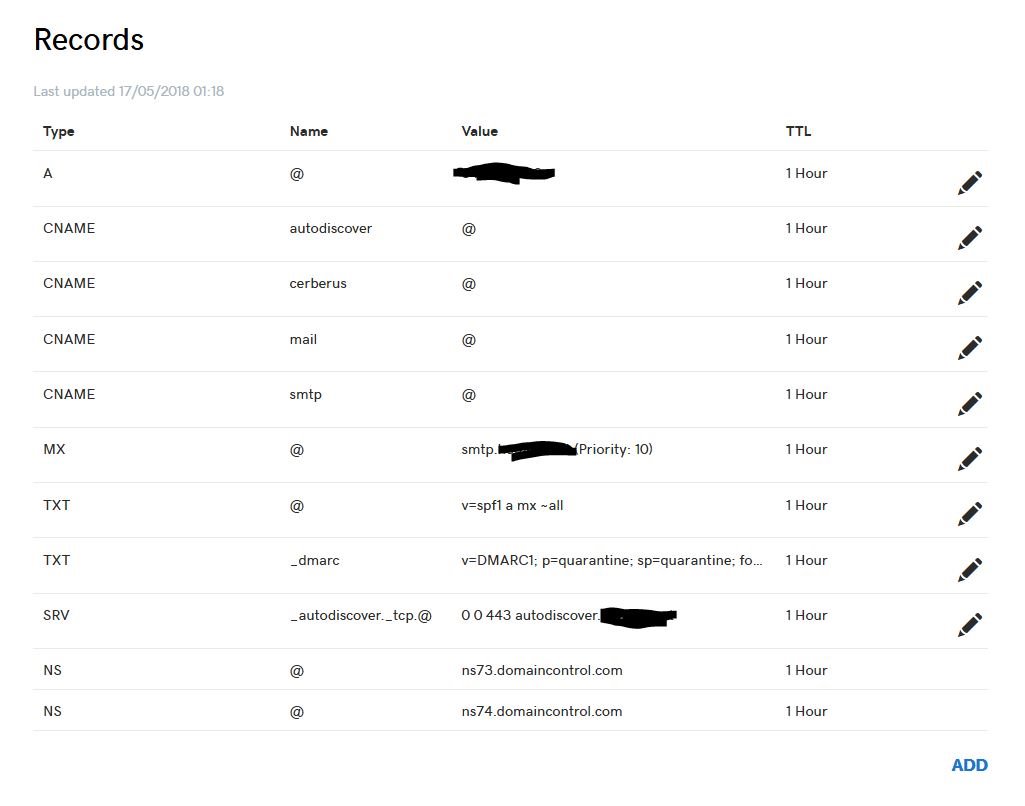The height and width of the screenshot is (806, 1025).
Task: Edit the _dmarc TXT record
Action: tap(970, 569)
